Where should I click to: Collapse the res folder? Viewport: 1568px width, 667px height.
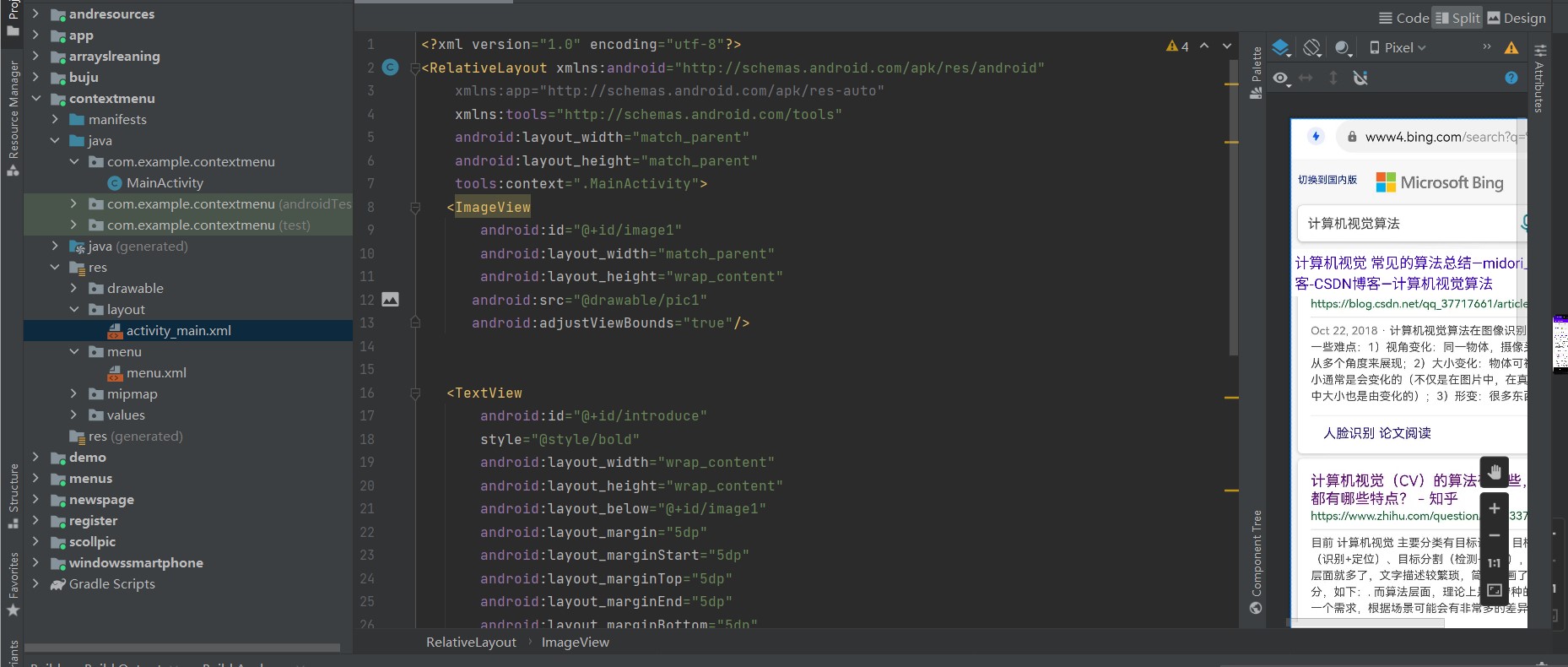tap(55, 267)
